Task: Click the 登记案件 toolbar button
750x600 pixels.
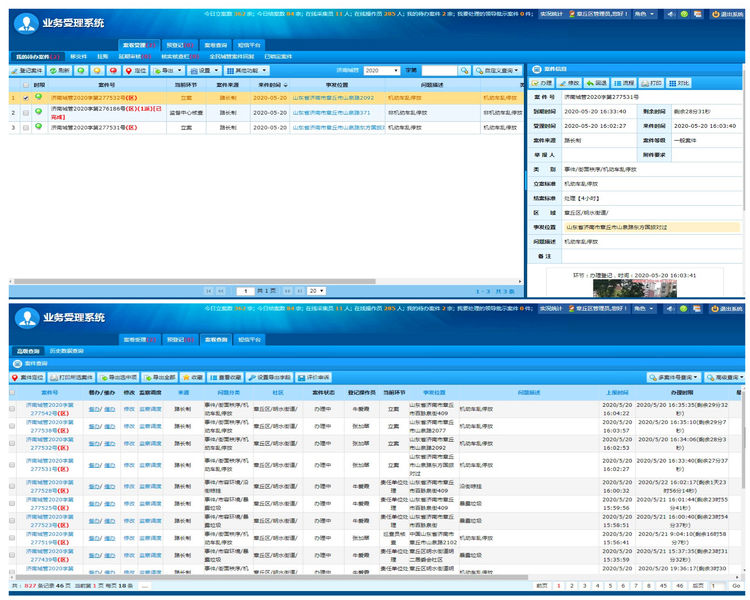Action: point(29,71)
